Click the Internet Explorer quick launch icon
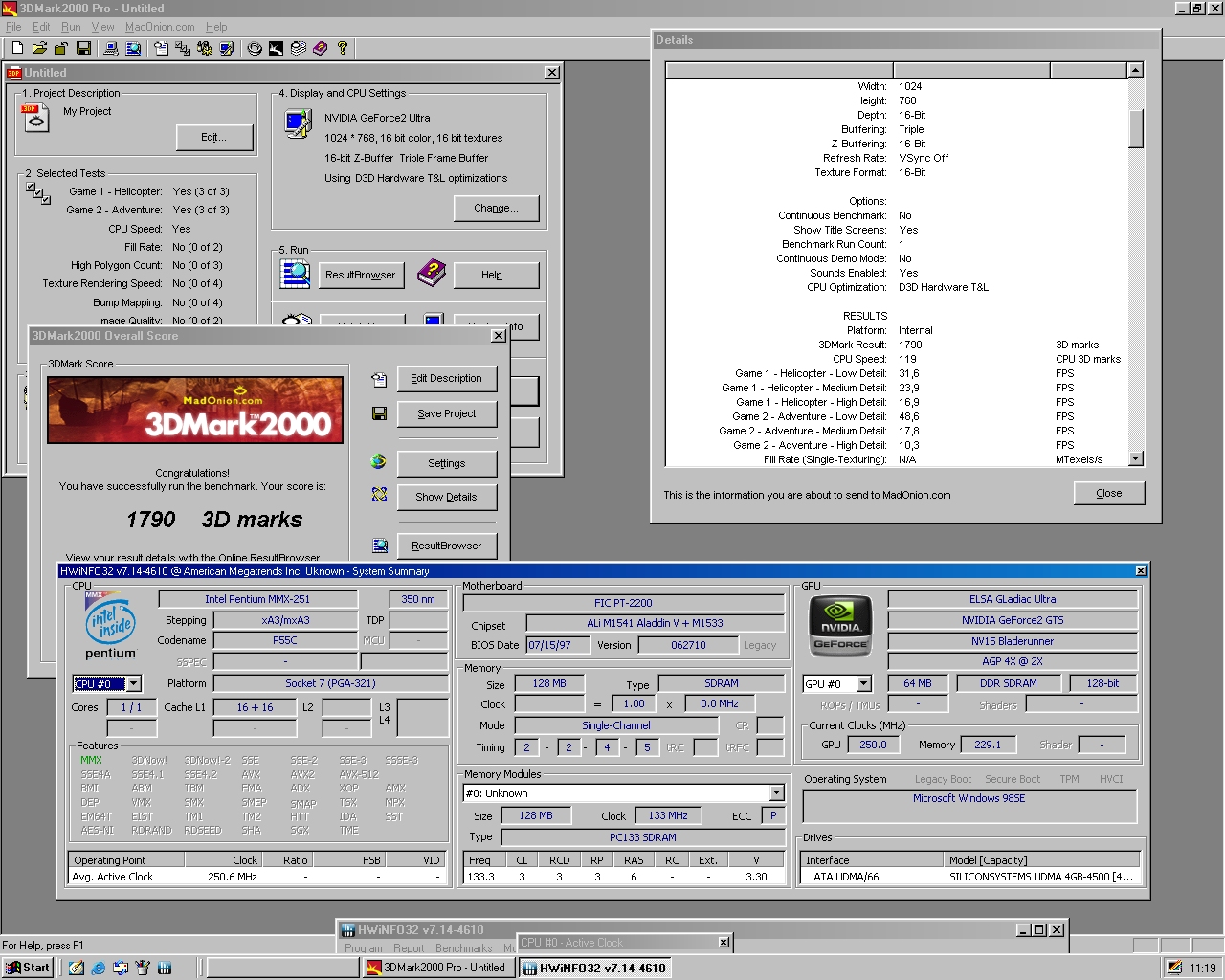This screenshot has width=1225, height=980. point(98,968)
